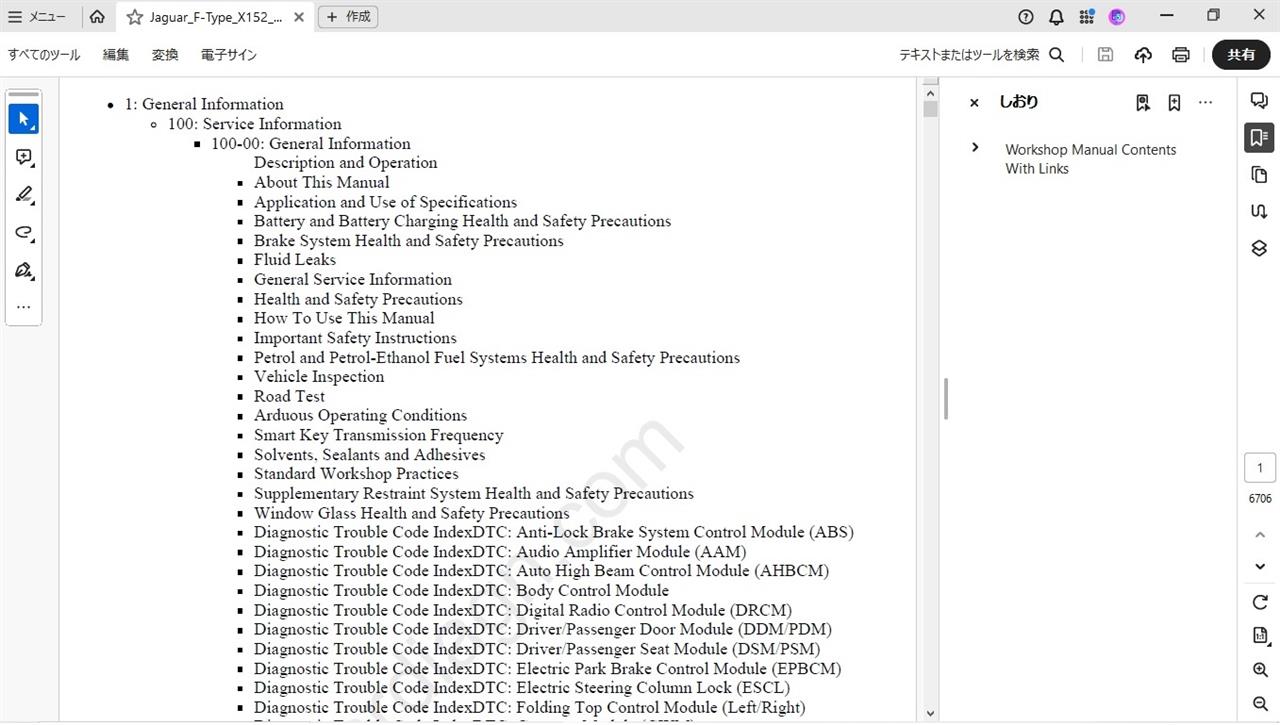This screenshot has height=725, width=1280.
Task: Close the しおり bookmarks panel
Action: (x=974, y=102)
